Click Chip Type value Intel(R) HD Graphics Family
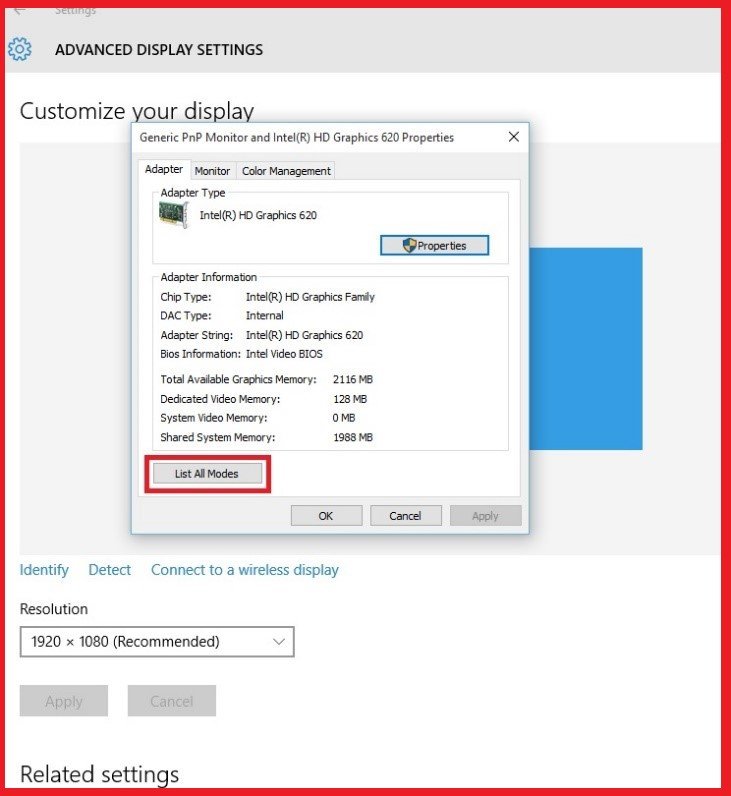The height and width of the screenshot is (796, 731). pyautogui.click(x=310, y=297)
